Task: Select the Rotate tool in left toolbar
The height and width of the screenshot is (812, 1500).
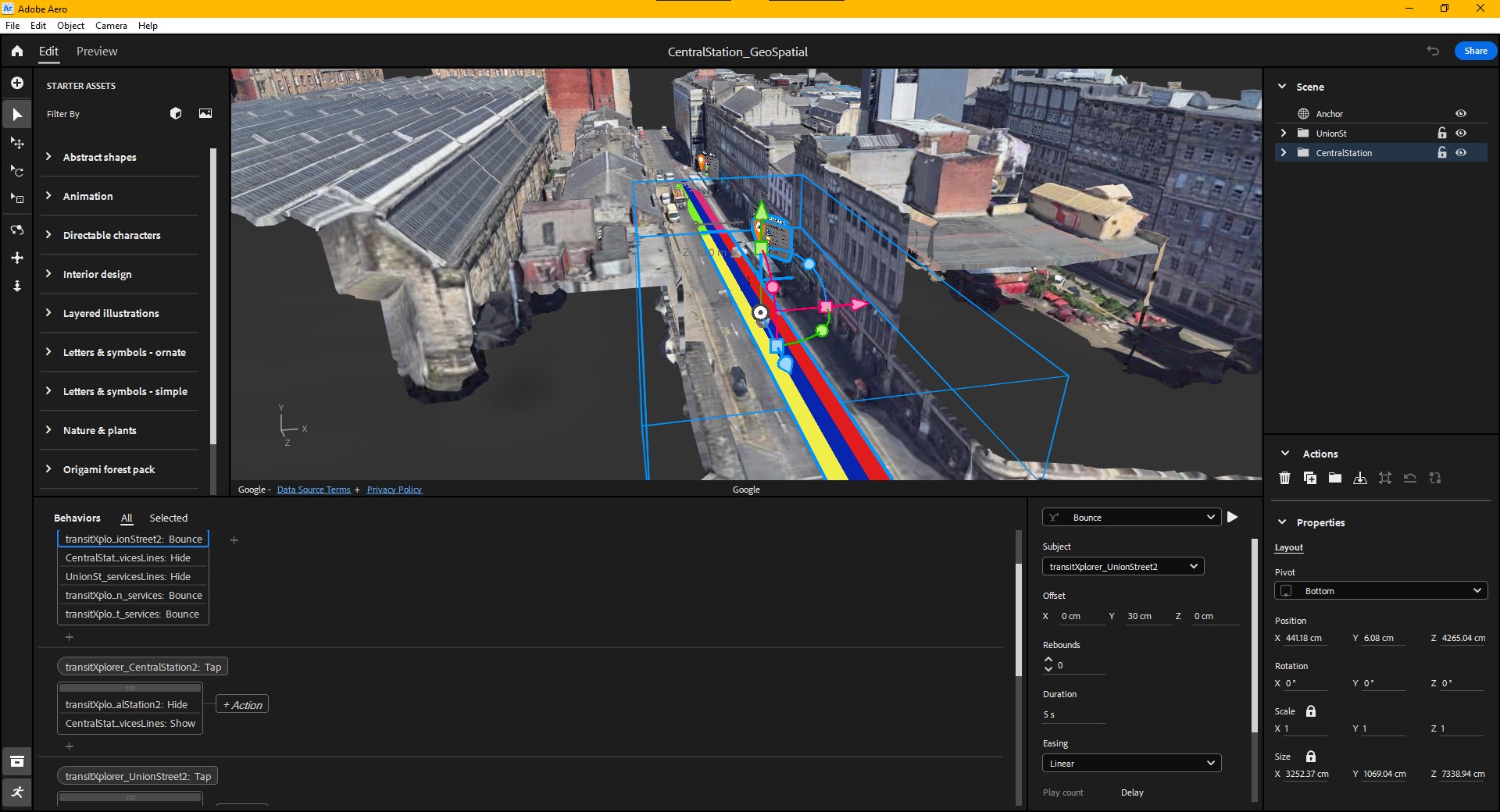Action: coord(17,171)
